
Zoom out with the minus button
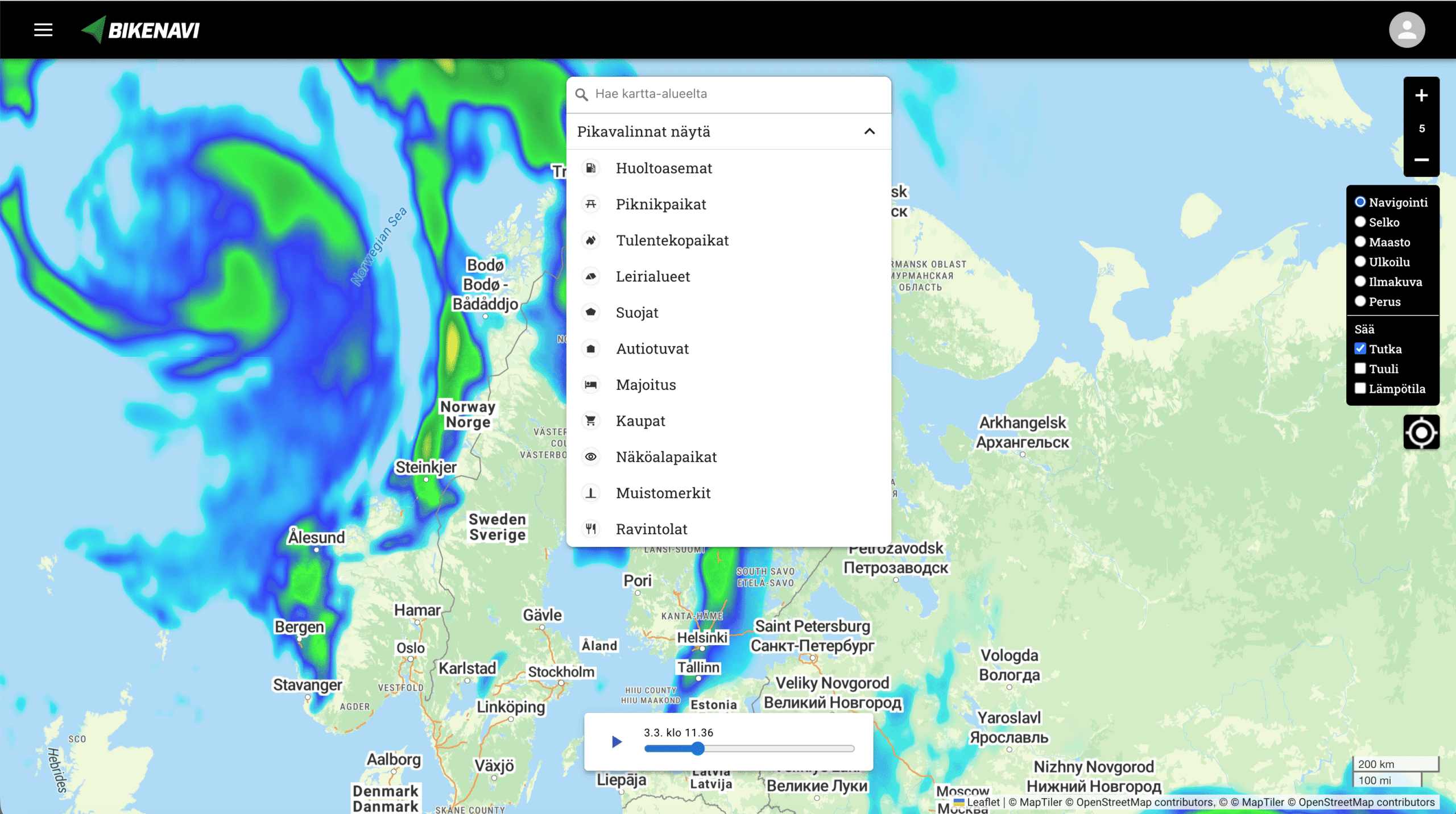click(1421, 160)
